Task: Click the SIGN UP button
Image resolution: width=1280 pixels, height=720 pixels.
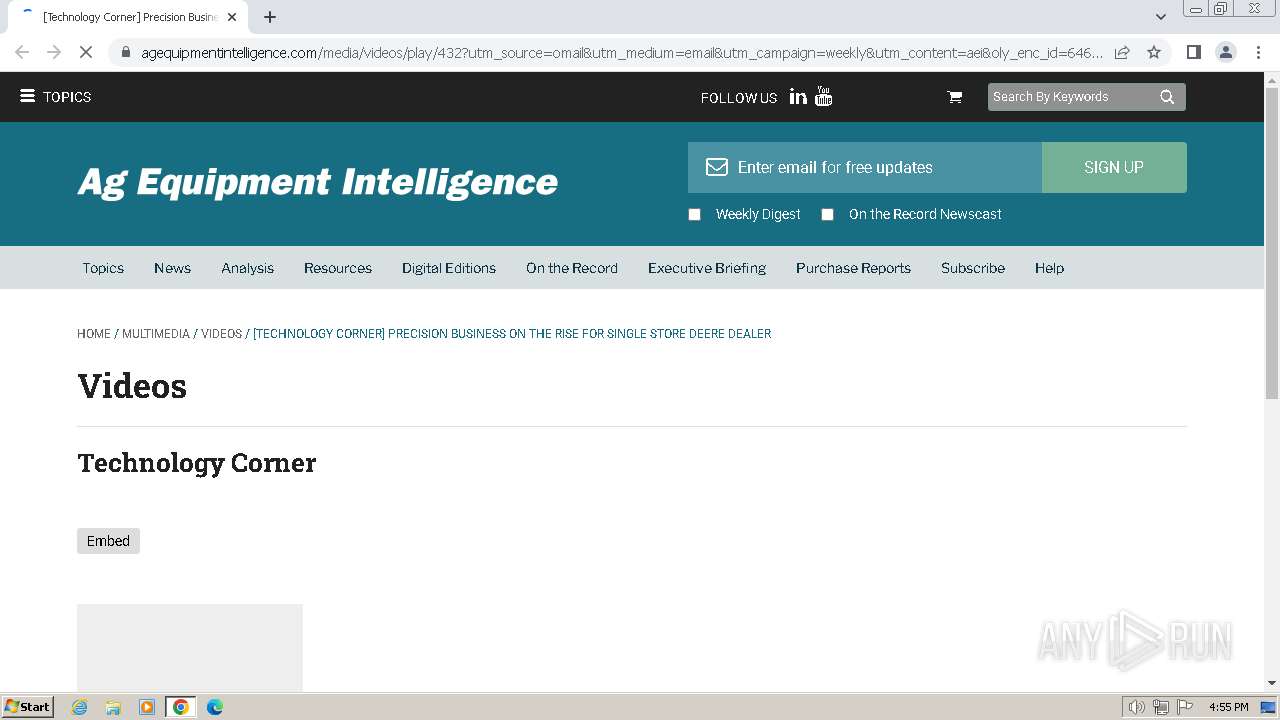Action: pos(1114,167)
